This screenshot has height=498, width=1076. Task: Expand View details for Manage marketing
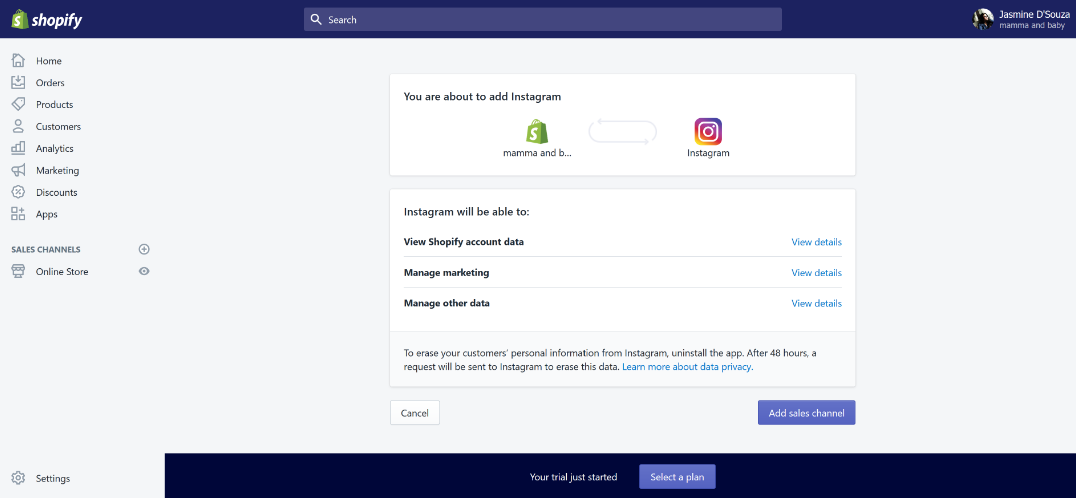click(x=817, y=273)
